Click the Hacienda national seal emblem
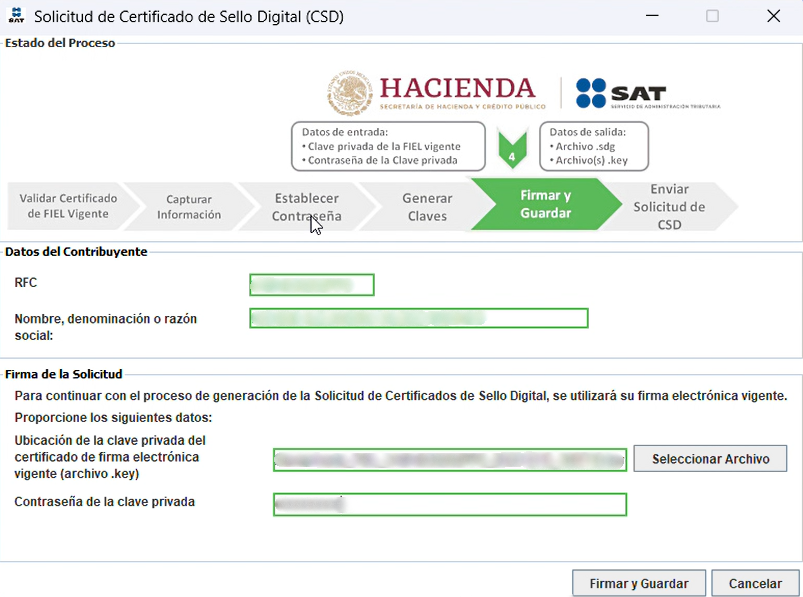 pyautogui.click(x=349, y=93)
